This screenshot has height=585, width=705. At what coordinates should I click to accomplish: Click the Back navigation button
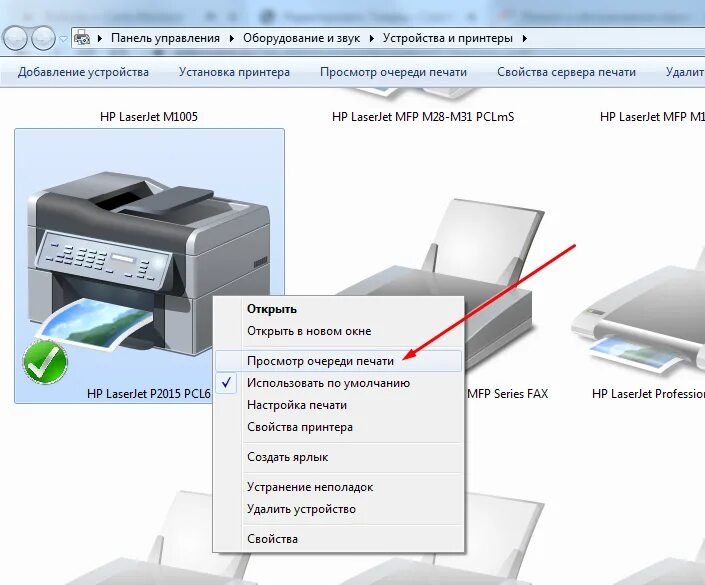tap(15, 38)
